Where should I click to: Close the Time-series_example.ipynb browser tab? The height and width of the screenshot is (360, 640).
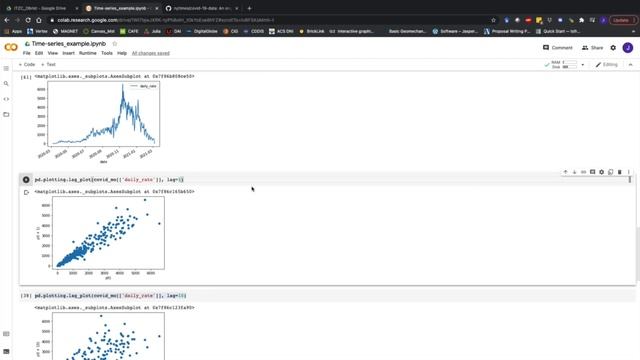pyautogui.click(x=157, y=8)
